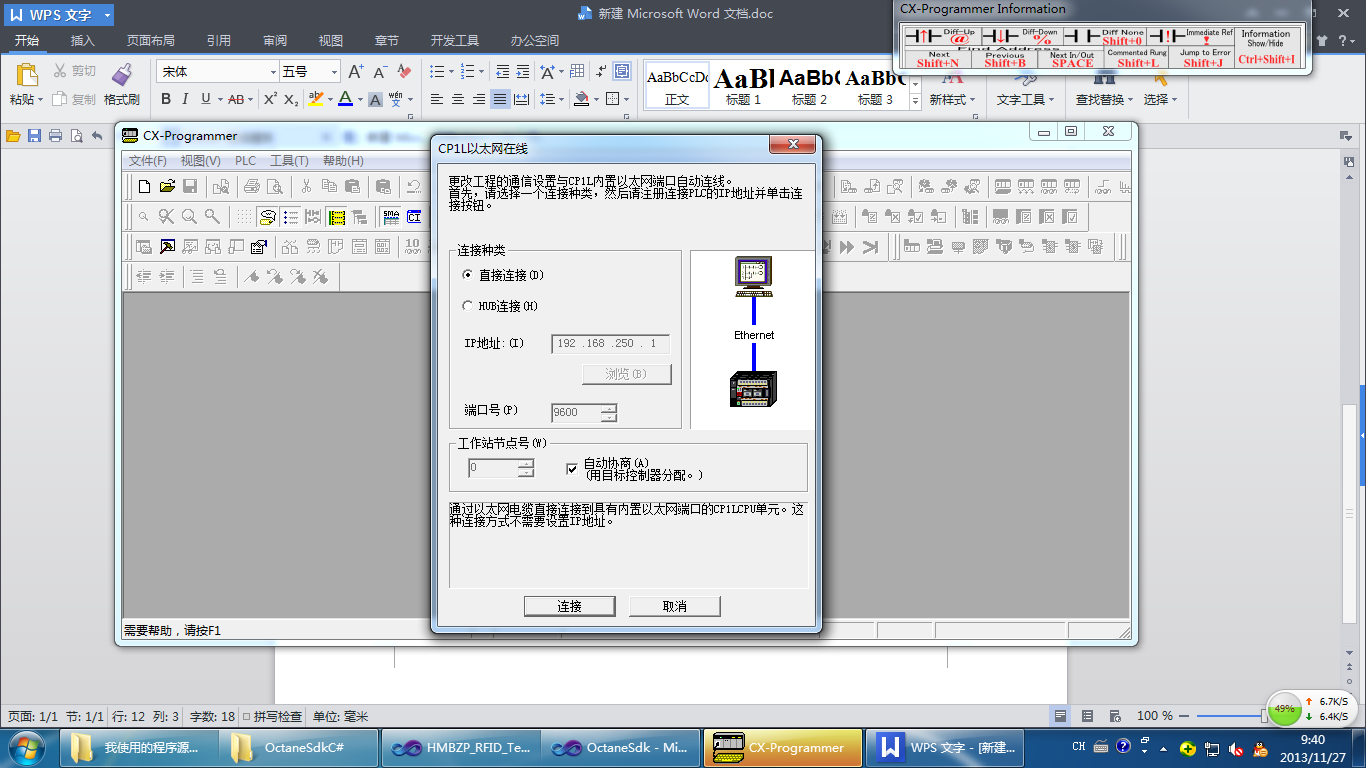The image size is (1366, 768).
Task: Toggle the yellow list view icon in CX-Programmer
Action: click(x=336, y=216)
